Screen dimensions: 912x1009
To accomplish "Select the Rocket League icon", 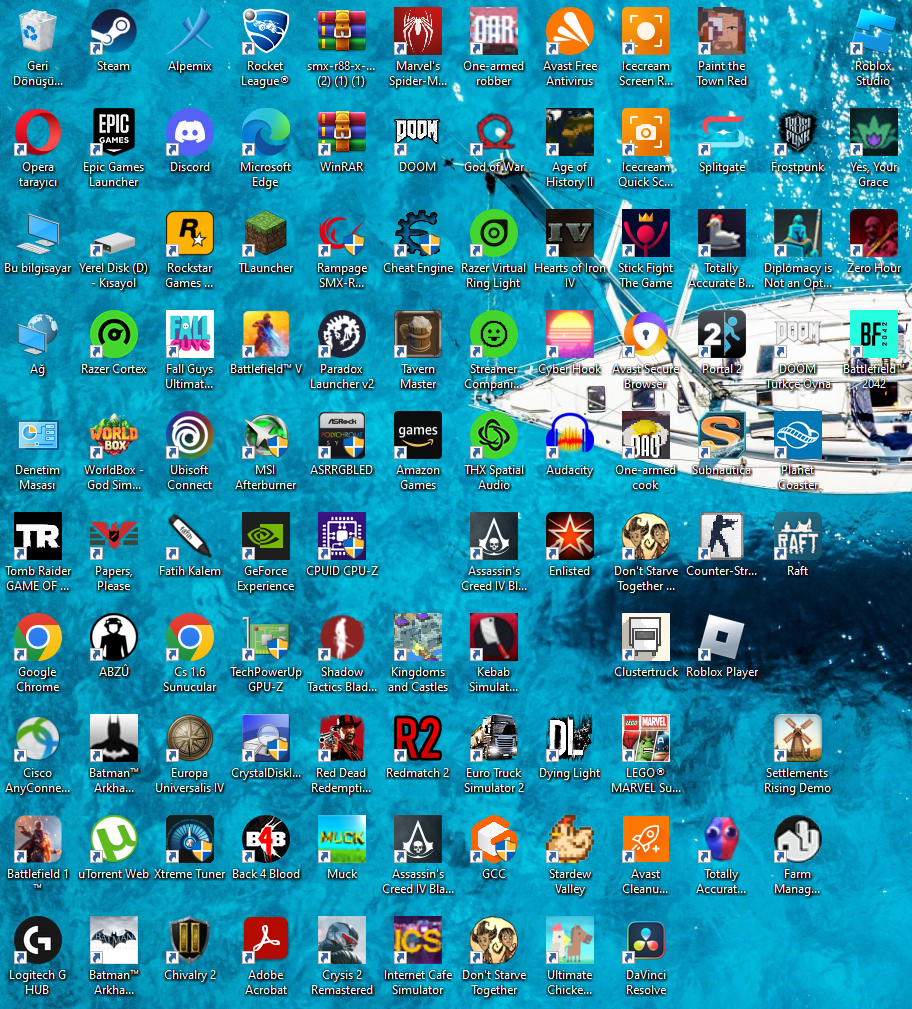I will point(265,32).
